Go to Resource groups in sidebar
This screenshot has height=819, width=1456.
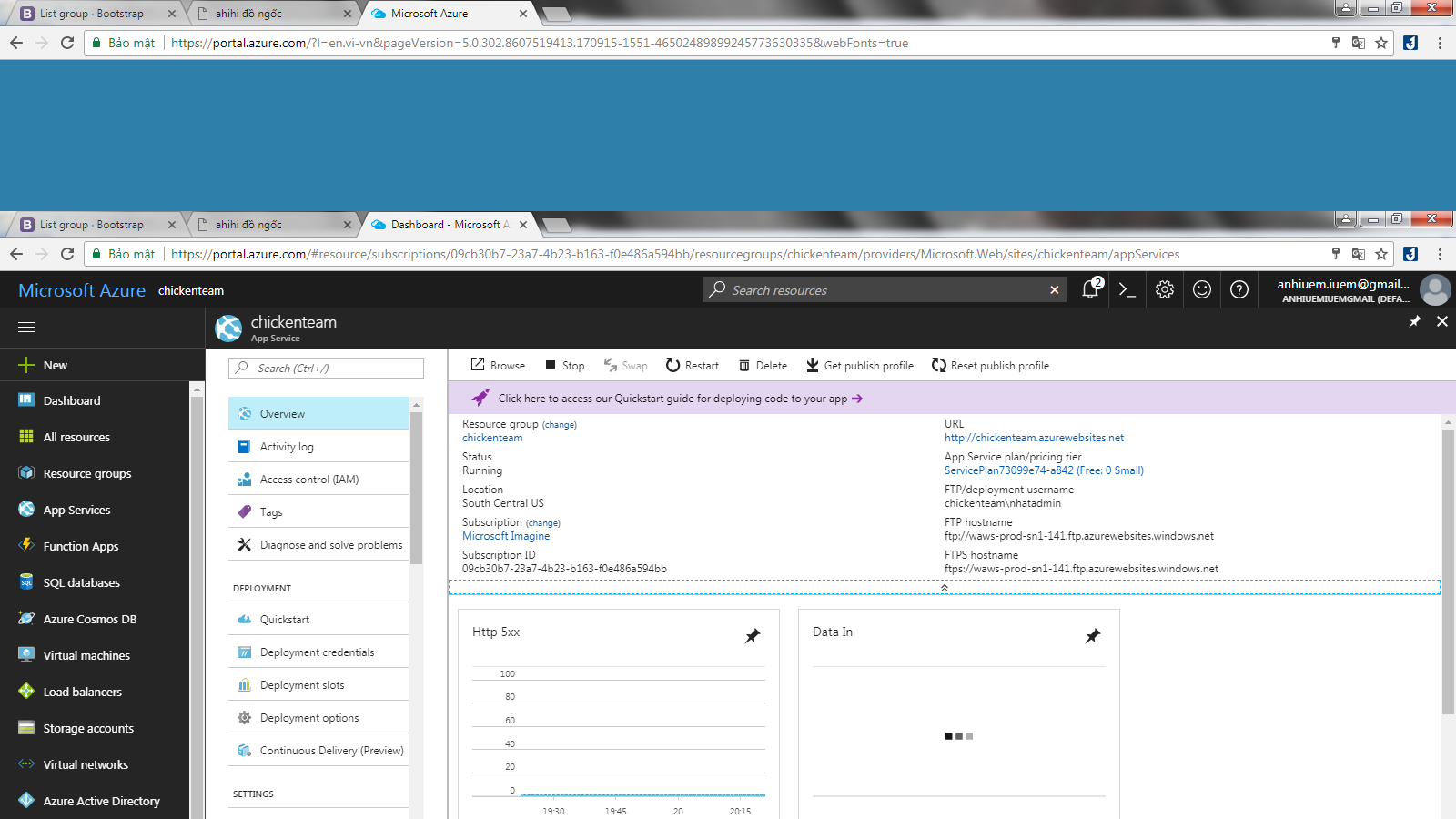87,473
